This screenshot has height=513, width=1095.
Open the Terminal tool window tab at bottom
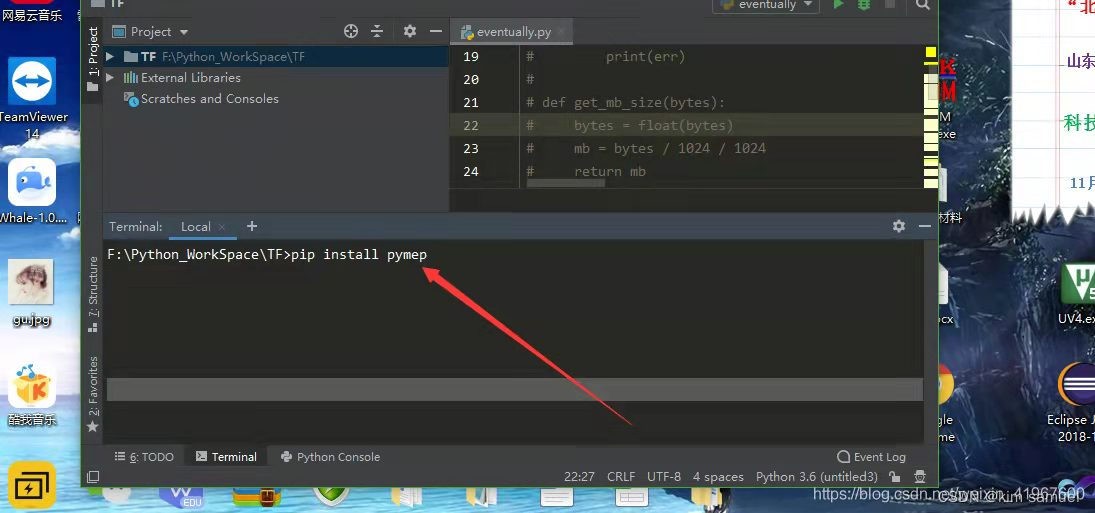226,456
